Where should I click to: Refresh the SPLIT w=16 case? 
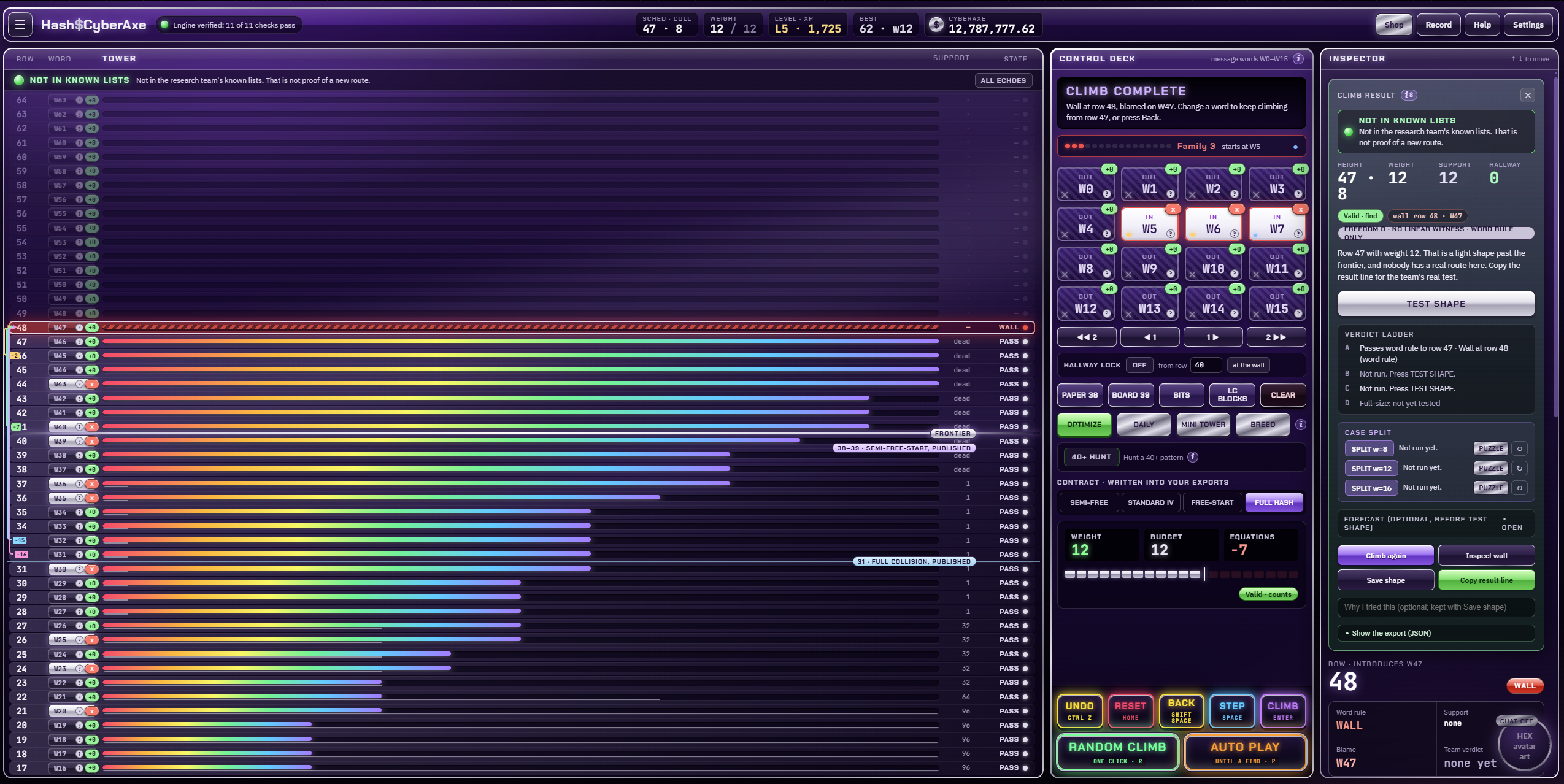(x=1519, y=488)
